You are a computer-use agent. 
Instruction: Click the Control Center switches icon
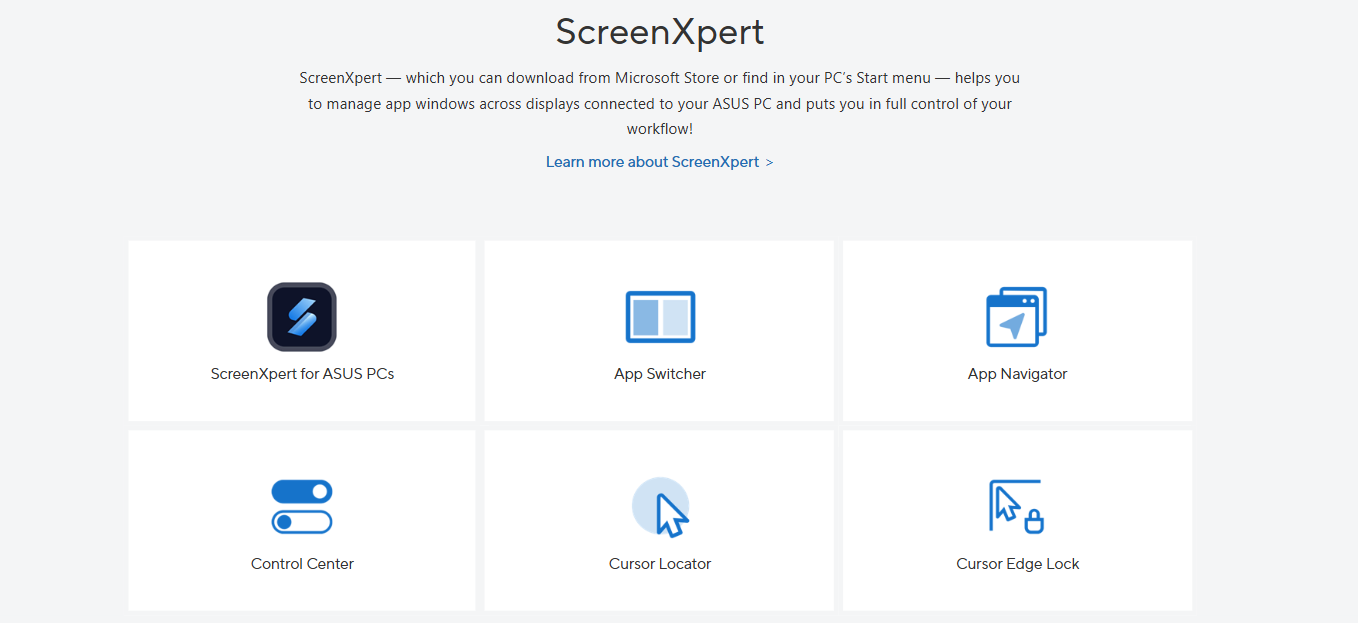[302, 507]
